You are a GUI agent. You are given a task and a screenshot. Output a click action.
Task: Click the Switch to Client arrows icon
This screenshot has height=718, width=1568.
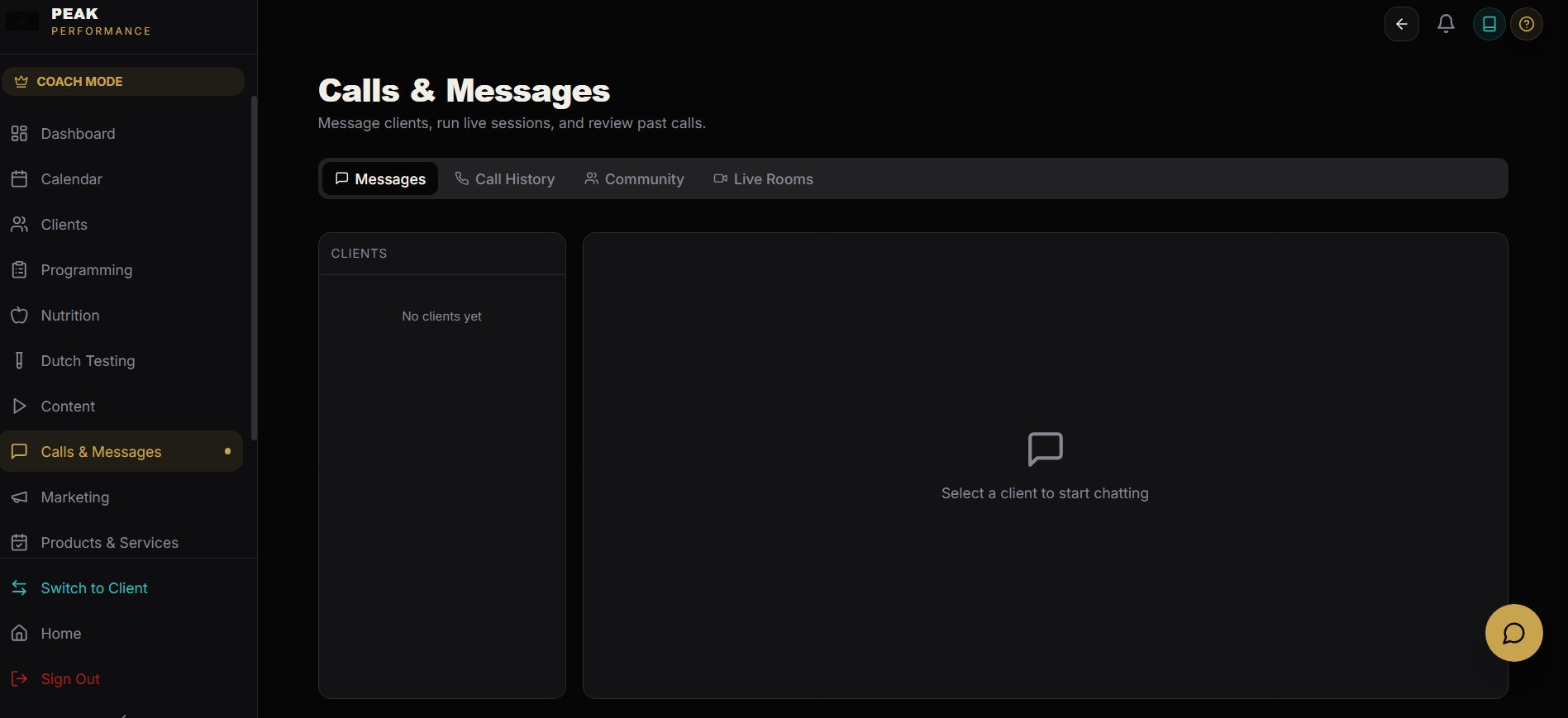point(19,588)
